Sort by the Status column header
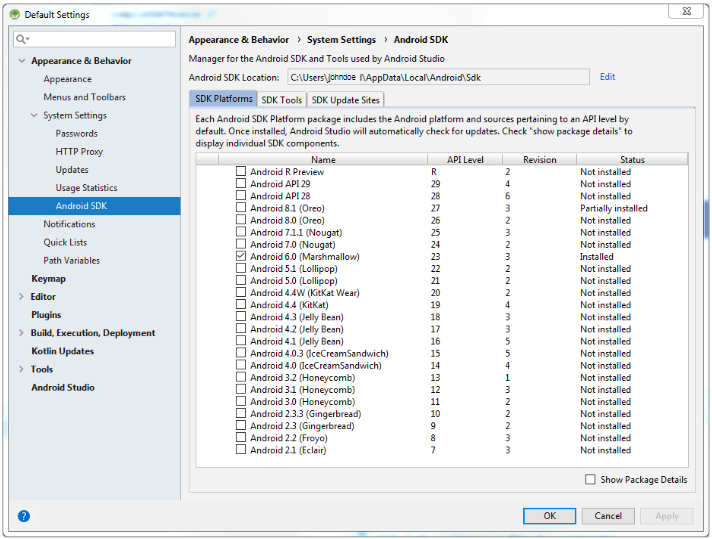The height and width of the screenshot is (539, 712). tap(632, 159)
